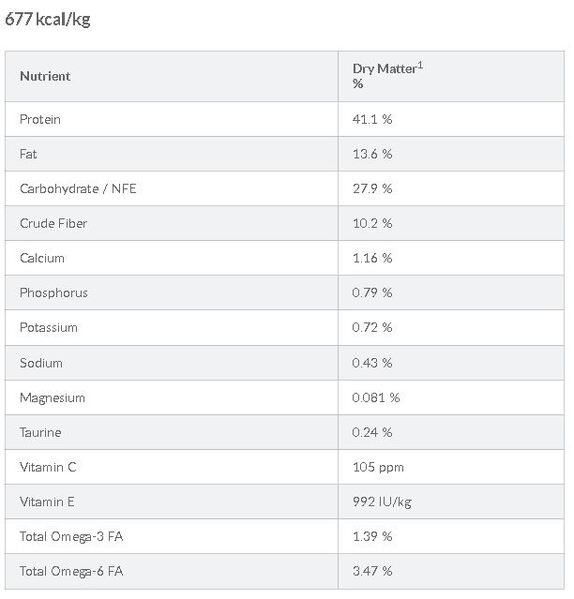
Task: Click the Taurine row label
Action: point(40,432)
